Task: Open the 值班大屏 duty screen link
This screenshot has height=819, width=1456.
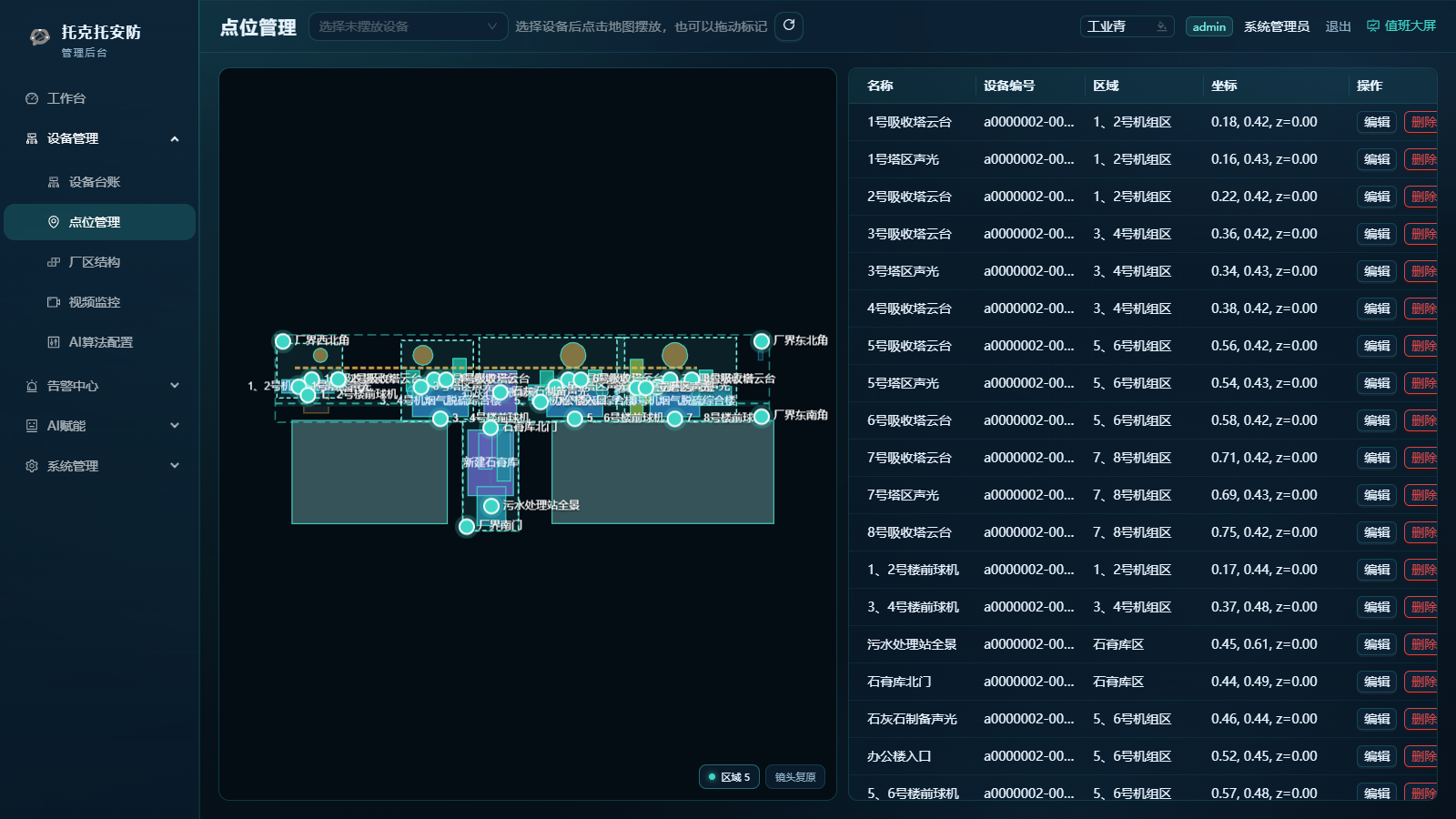Action: (1401, 25)
